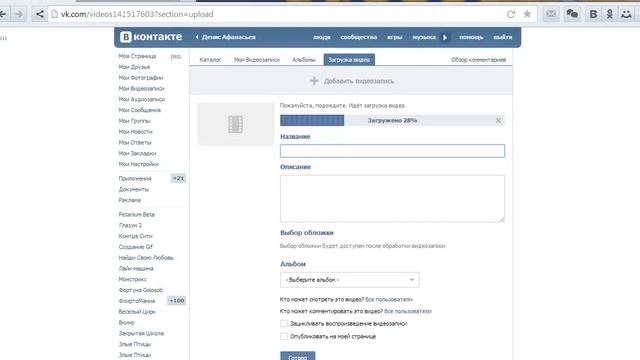The width and height of the screenshot is (640, 360).
Task: Click the plus icon to add video
Action: (x=314, y=81)
